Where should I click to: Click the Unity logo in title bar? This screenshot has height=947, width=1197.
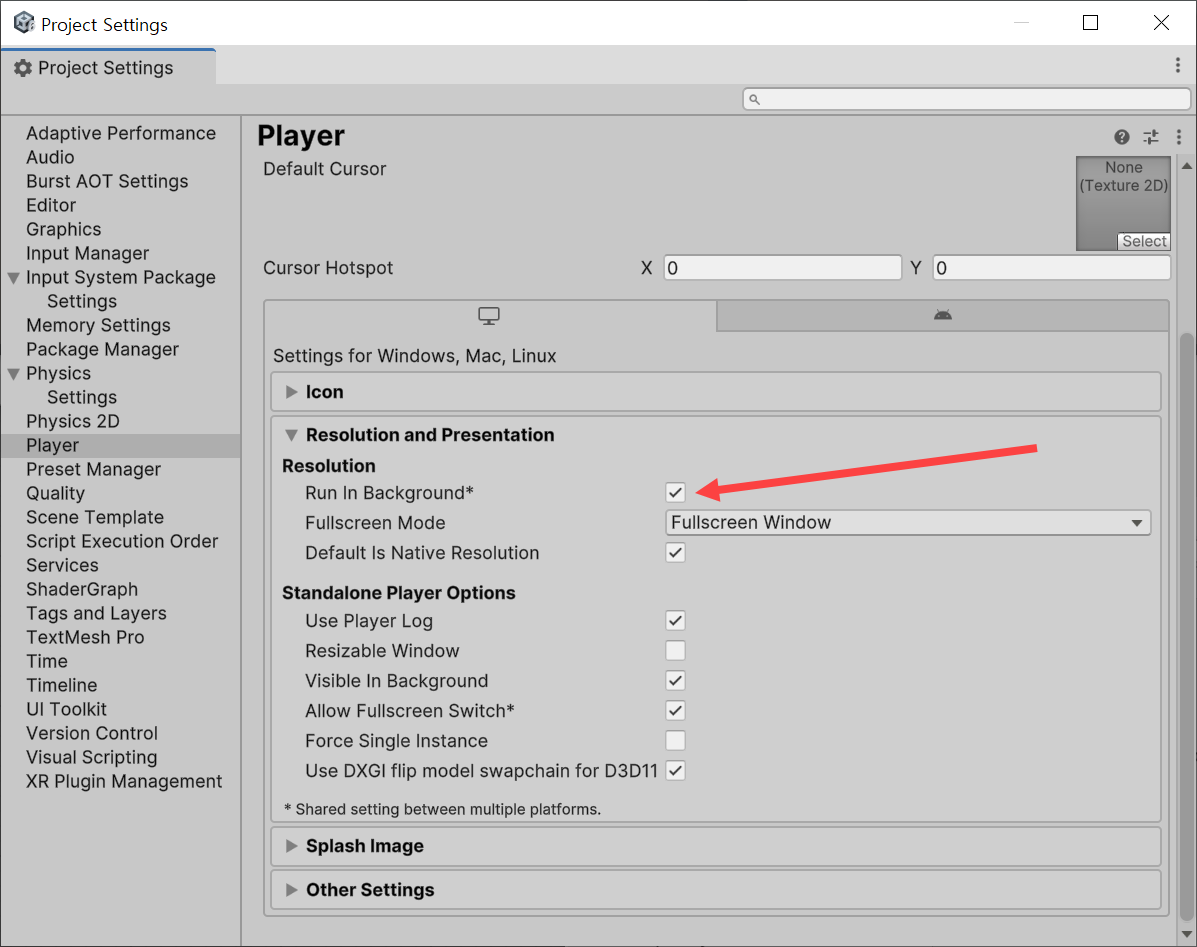click(x=24, y=23)
